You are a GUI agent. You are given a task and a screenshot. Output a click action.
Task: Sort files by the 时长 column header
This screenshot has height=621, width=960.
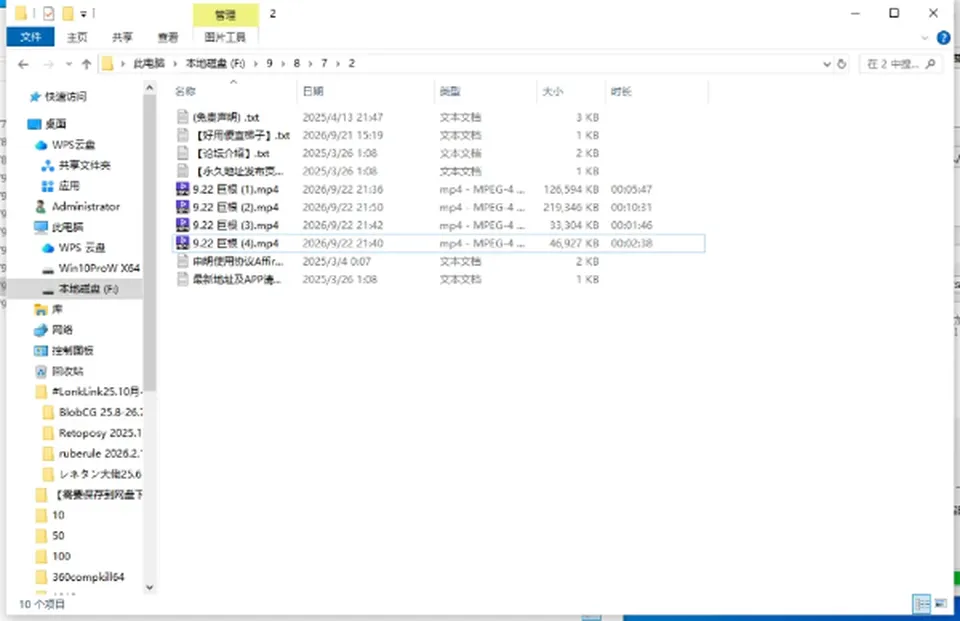click(x=656, y=91)
